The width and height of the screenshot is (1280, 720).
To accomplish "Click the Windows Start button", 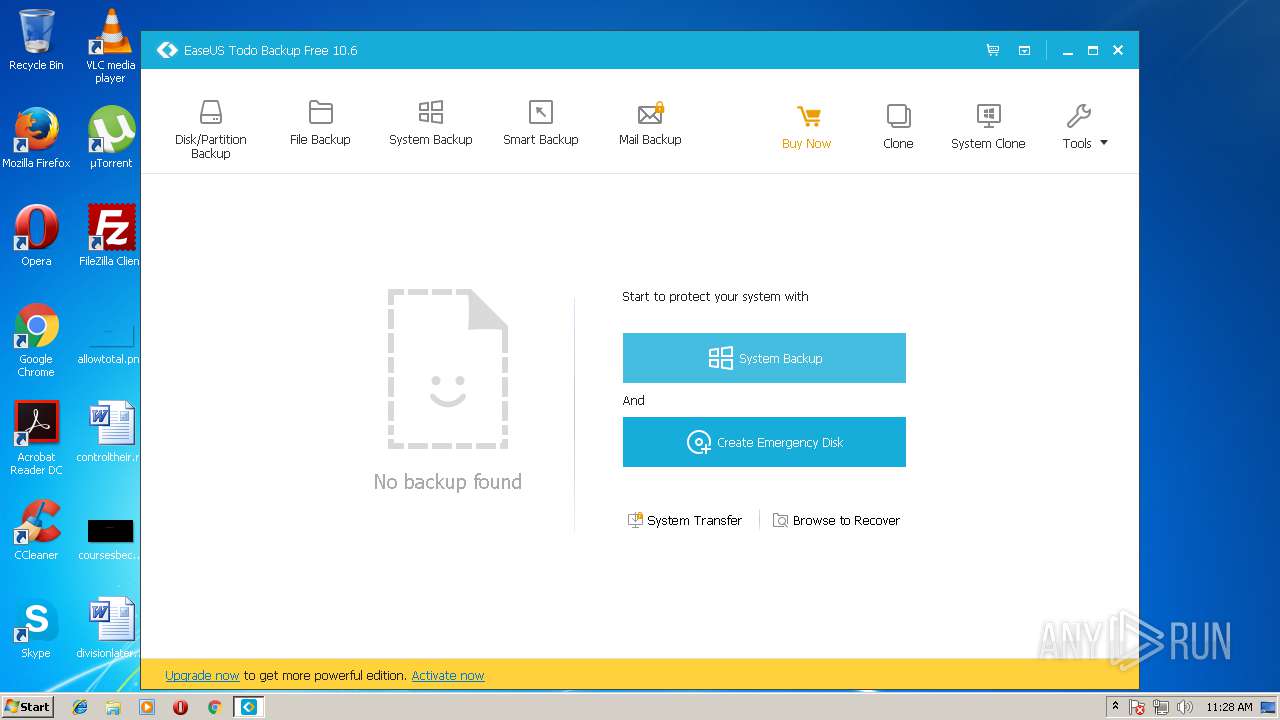I will click(x=27, y=706).
